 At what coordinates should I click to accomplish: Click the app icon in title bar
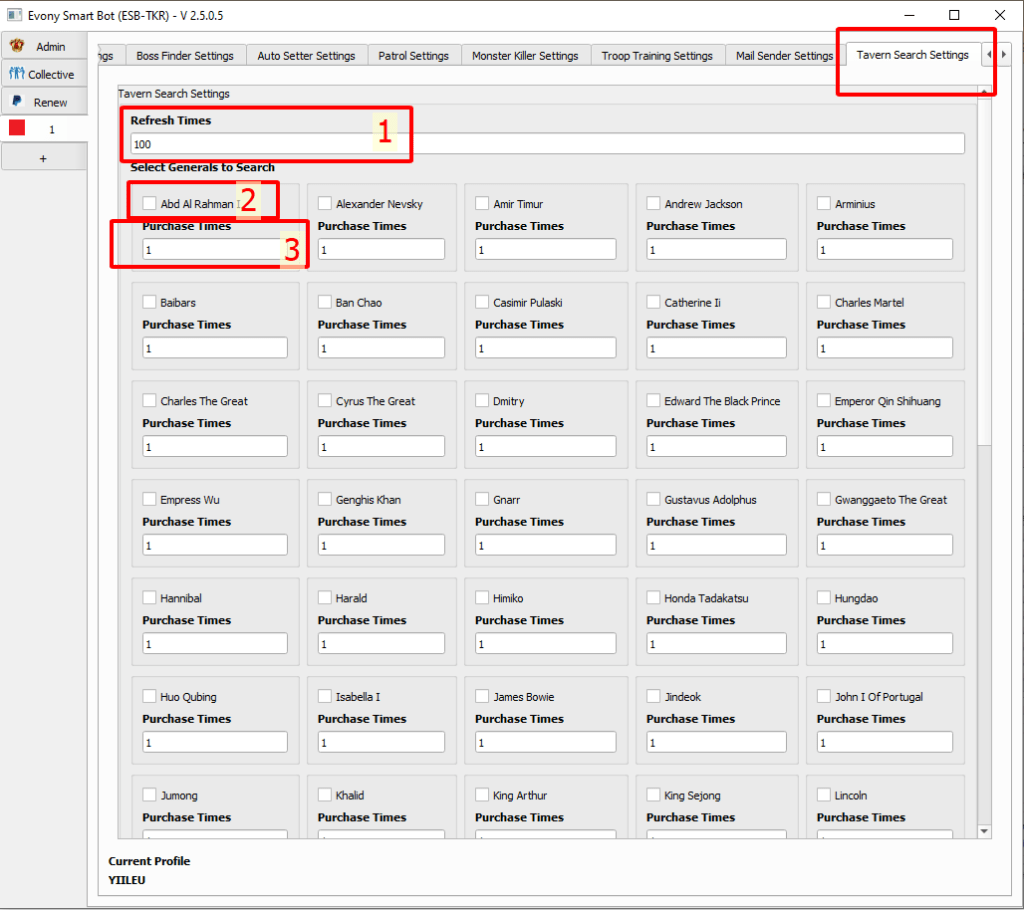click(x=14, y=15)
